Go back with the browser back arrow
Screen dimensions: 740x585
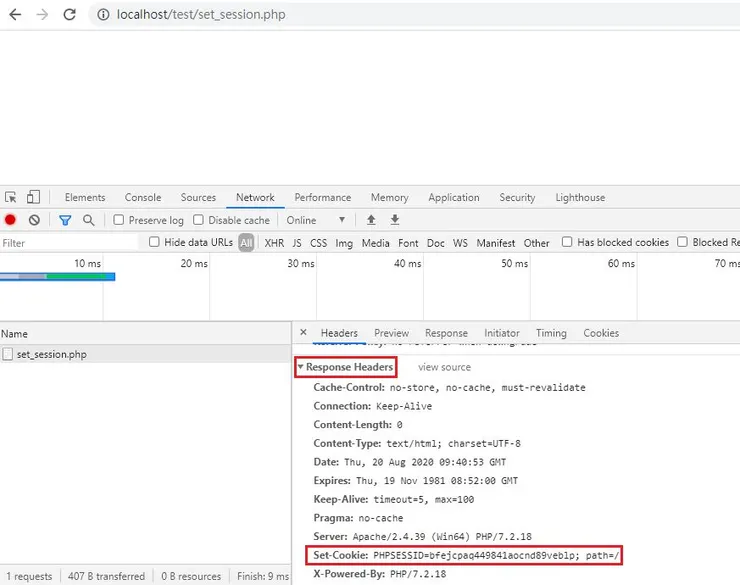(15, 15)
